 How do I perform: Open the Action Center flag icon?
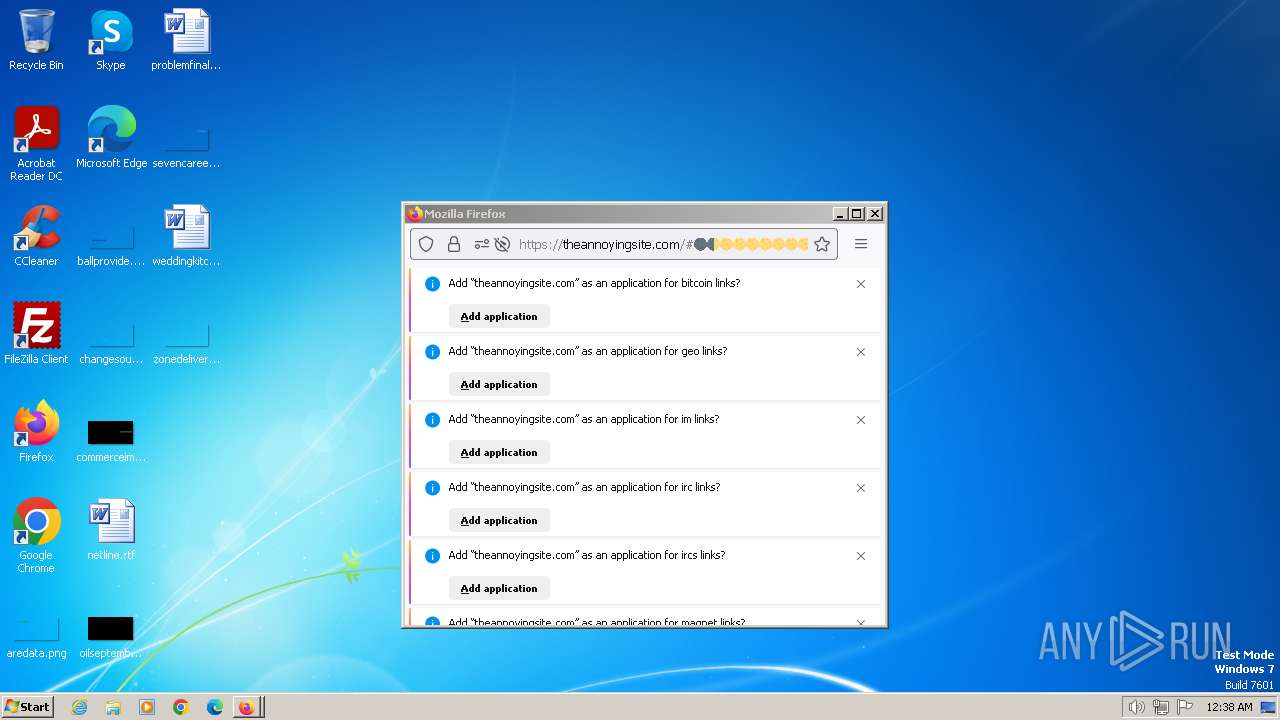(1185, 707)
